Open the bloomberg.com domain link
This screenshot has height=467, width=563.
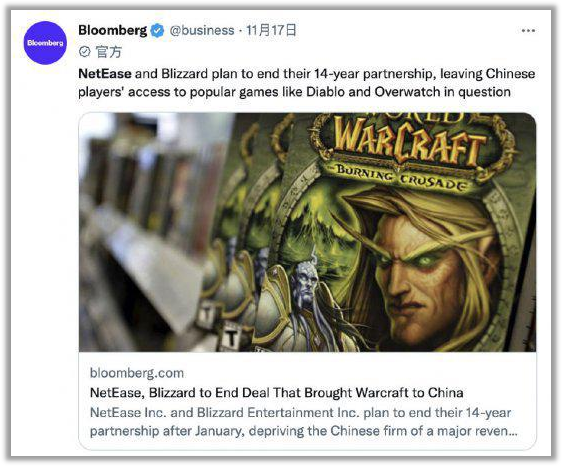pyautogui.click(x=137, y=373)
